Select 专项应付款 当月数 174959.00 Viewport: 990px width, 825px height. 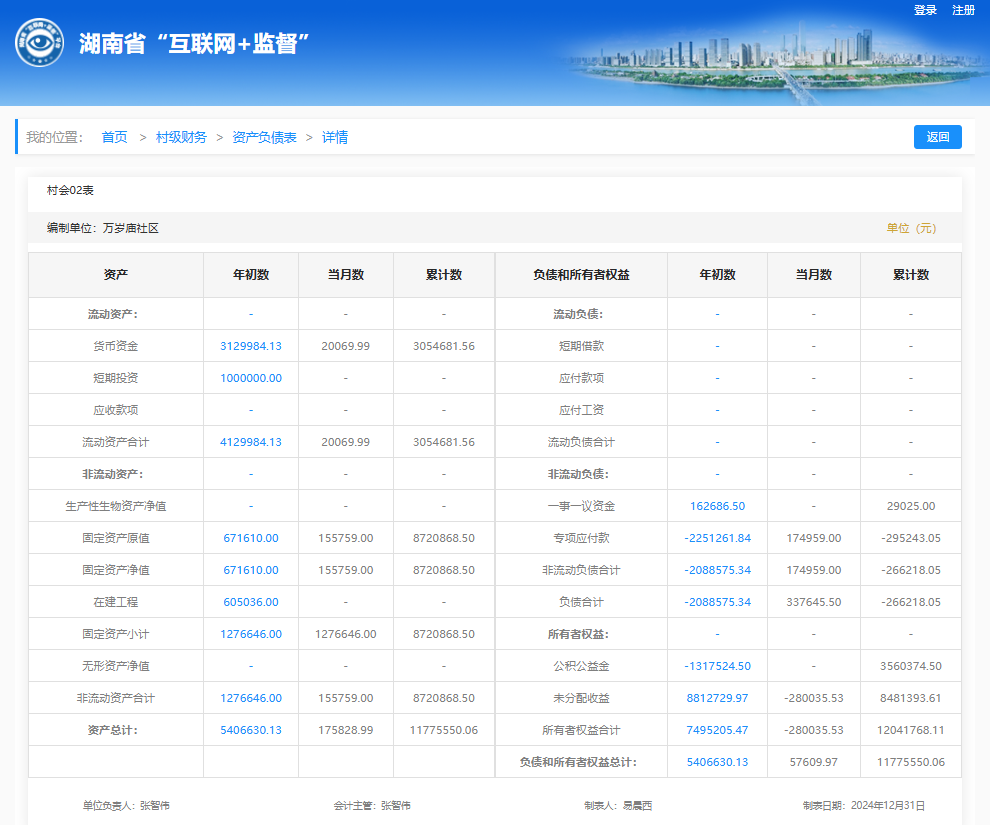[814, 538]
